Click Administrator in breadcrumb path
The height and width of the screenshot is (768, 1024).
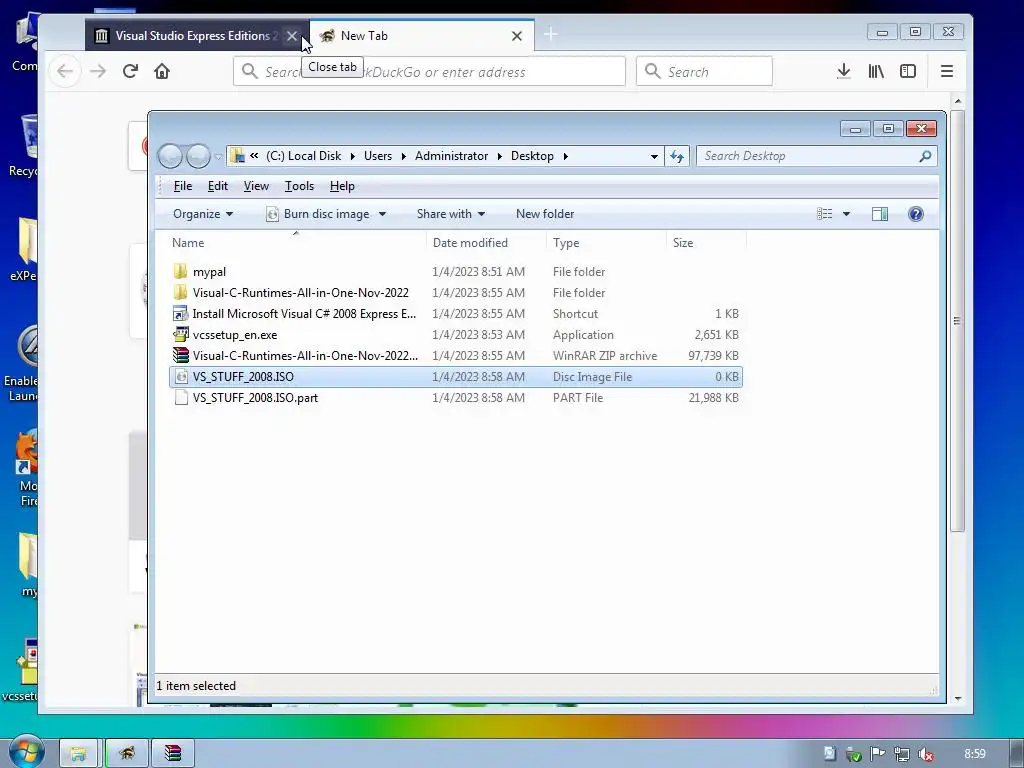451,156
